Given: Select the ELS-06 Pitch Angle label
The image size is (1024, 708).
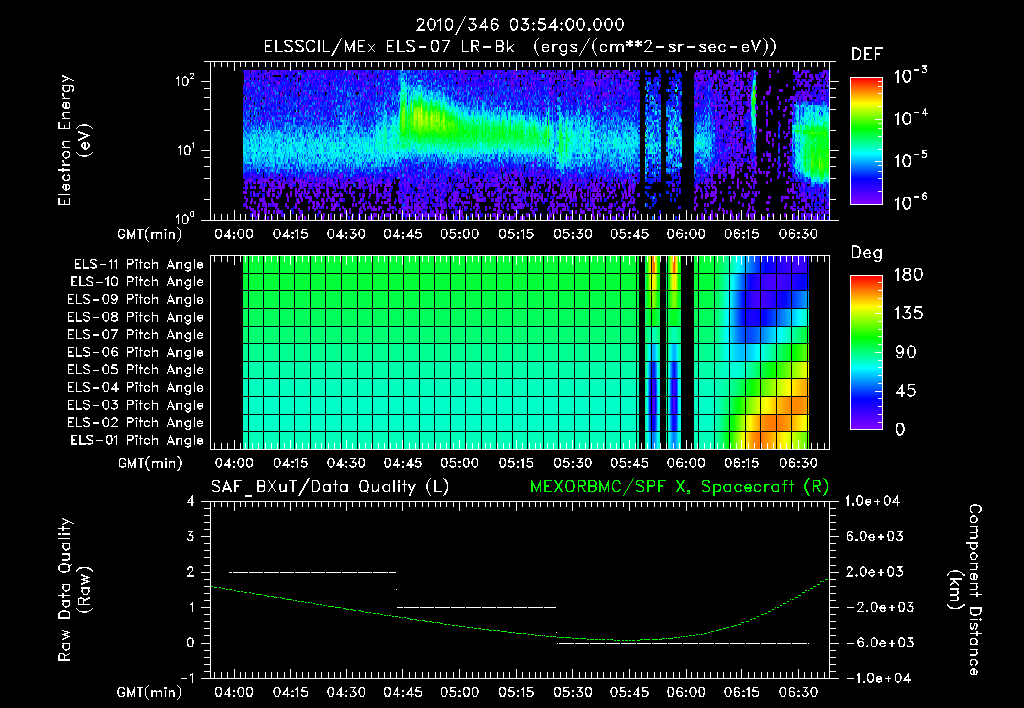Looking at the screenshot, I should pyautogui.click(x=136, y=352).
